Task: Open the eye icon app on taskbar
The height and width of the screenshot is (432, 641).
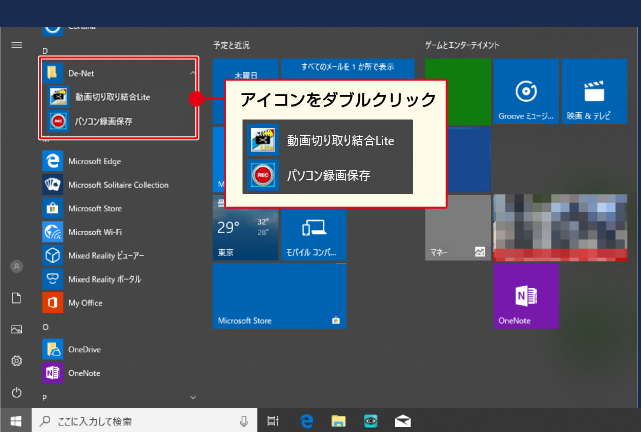Action: click(x=371, y=421)
